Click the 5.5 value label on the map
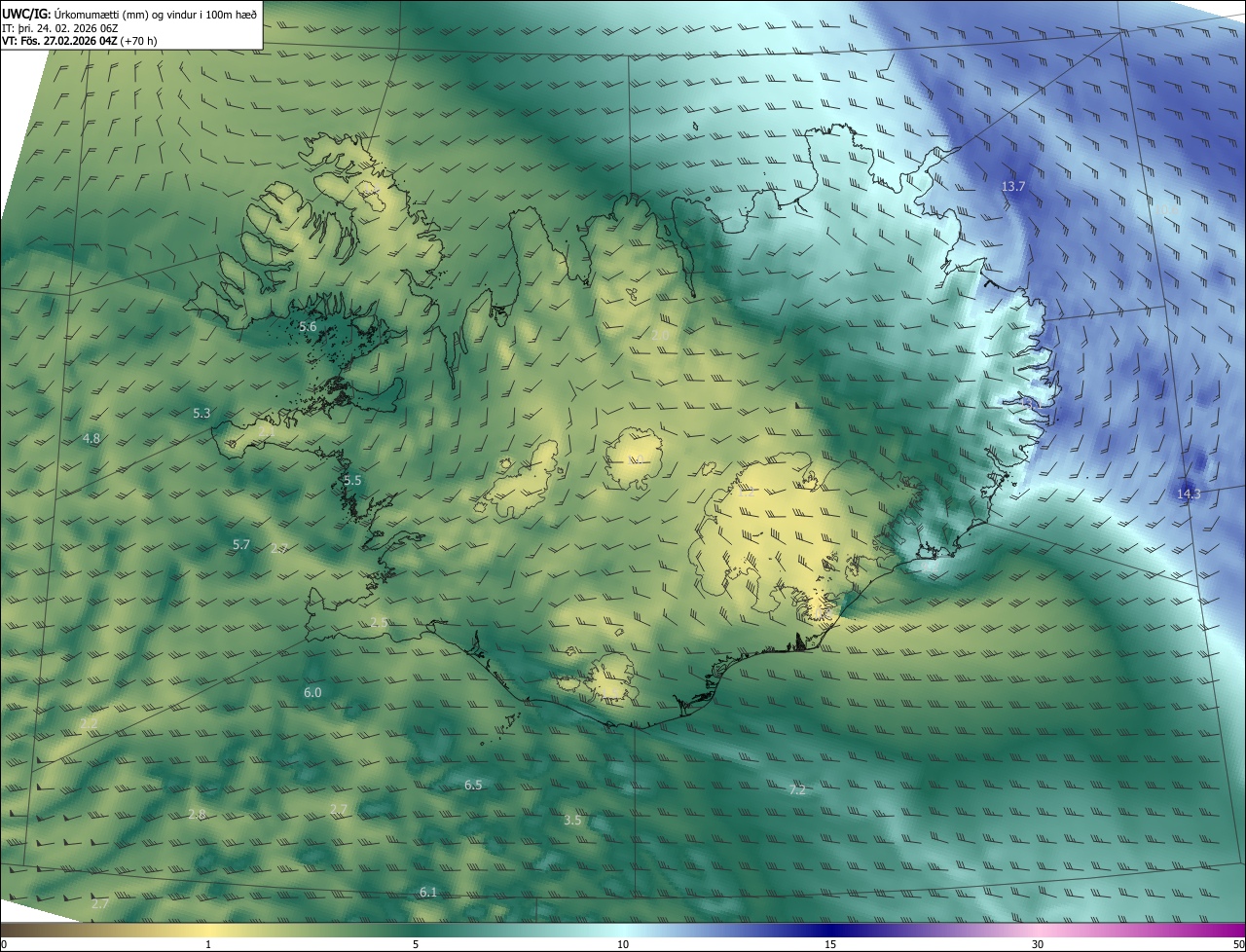 coord(352,480)
